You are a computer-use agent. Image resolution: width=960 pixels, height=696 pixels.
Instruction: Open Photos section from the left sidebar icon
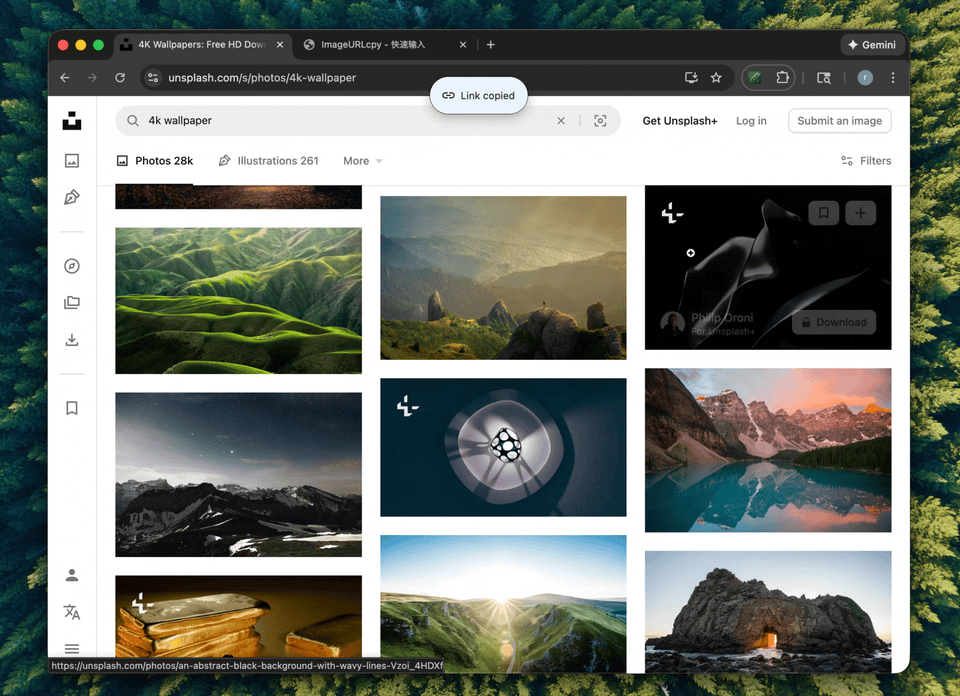pos(72,160)
